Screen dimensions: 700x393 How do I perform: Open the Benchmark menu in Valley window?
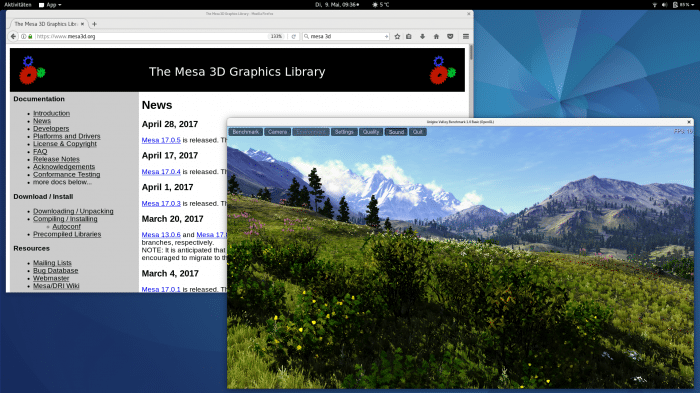pos(246,132)
